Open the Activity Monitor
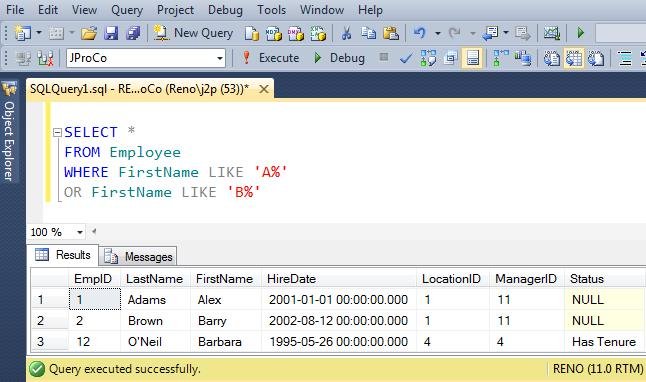 pos(552,33)
